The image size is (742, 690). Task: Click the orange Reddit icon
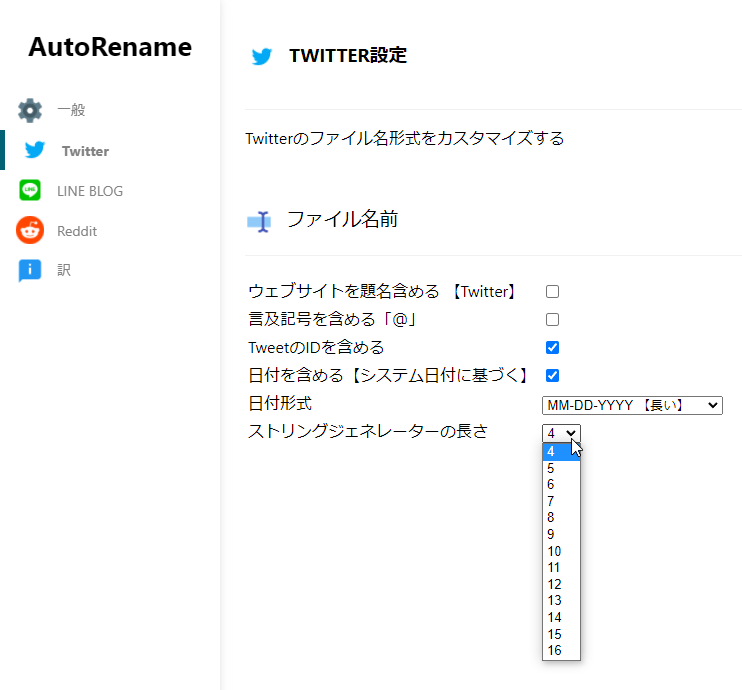pos(30,230)
